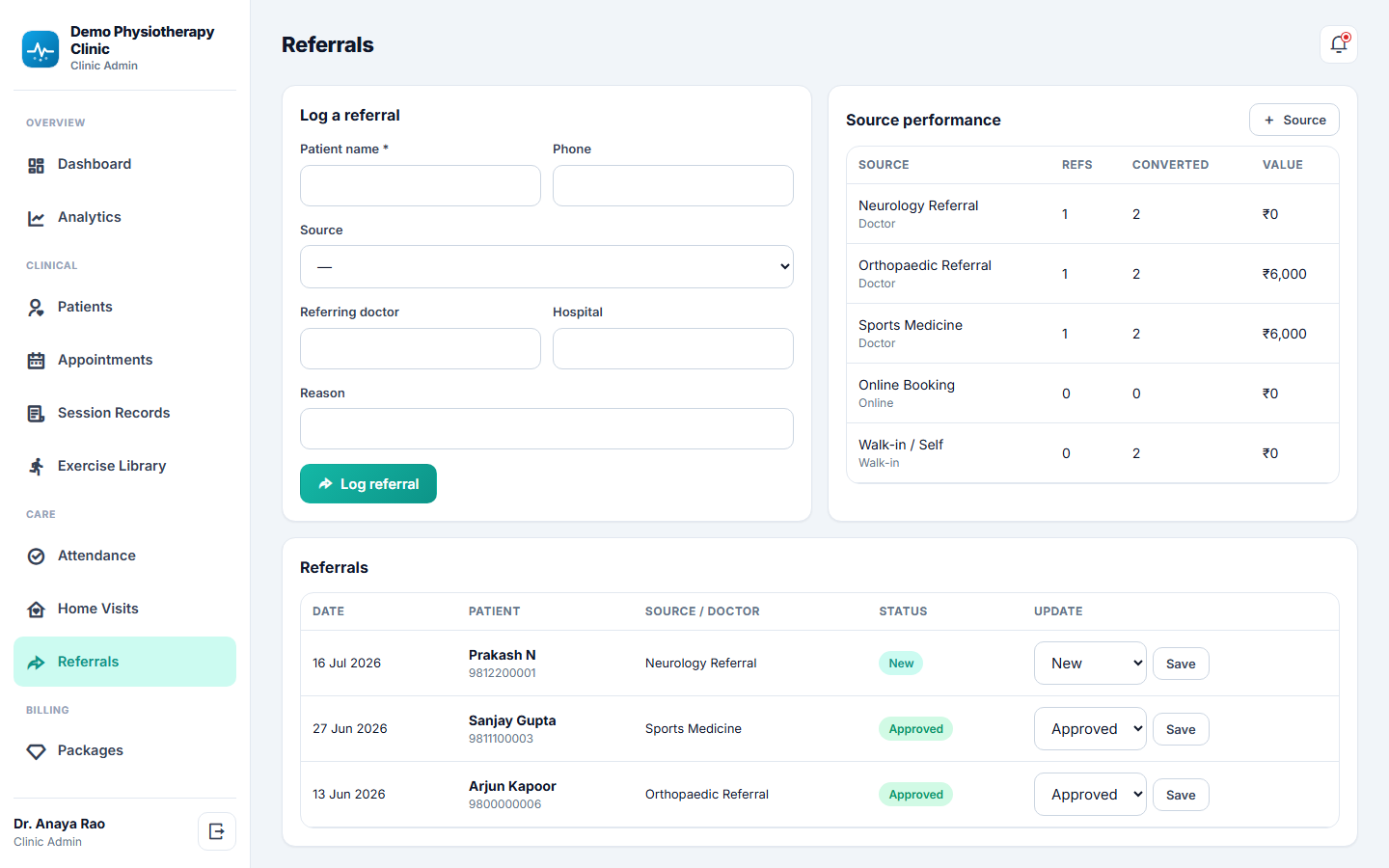Expand status dropdown for Sanjay Gupta
This screenshot has height=868, width=1389.
[1090, 729]
